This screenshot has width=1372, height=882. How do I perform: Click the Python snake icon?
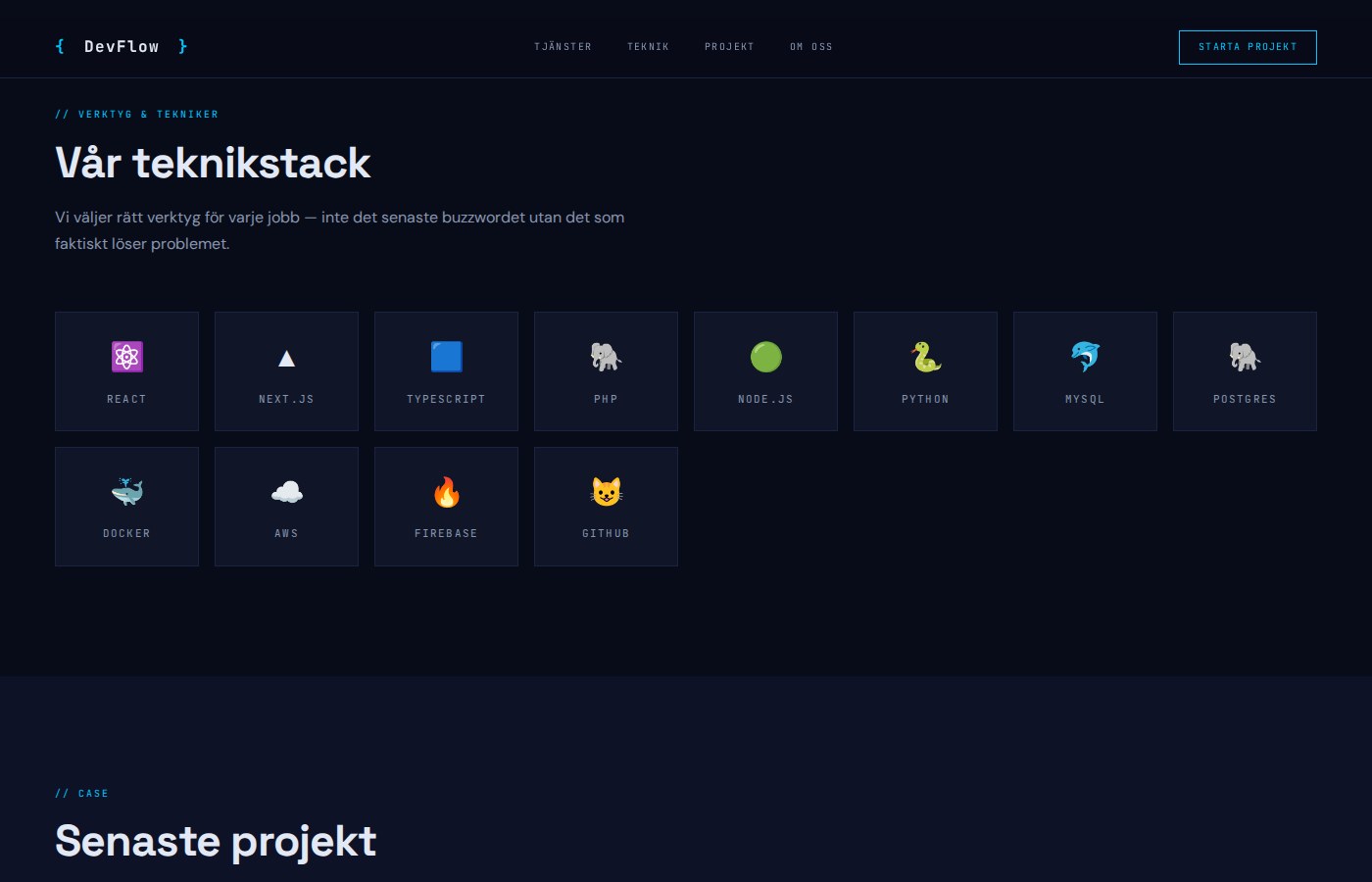[925, 357]
